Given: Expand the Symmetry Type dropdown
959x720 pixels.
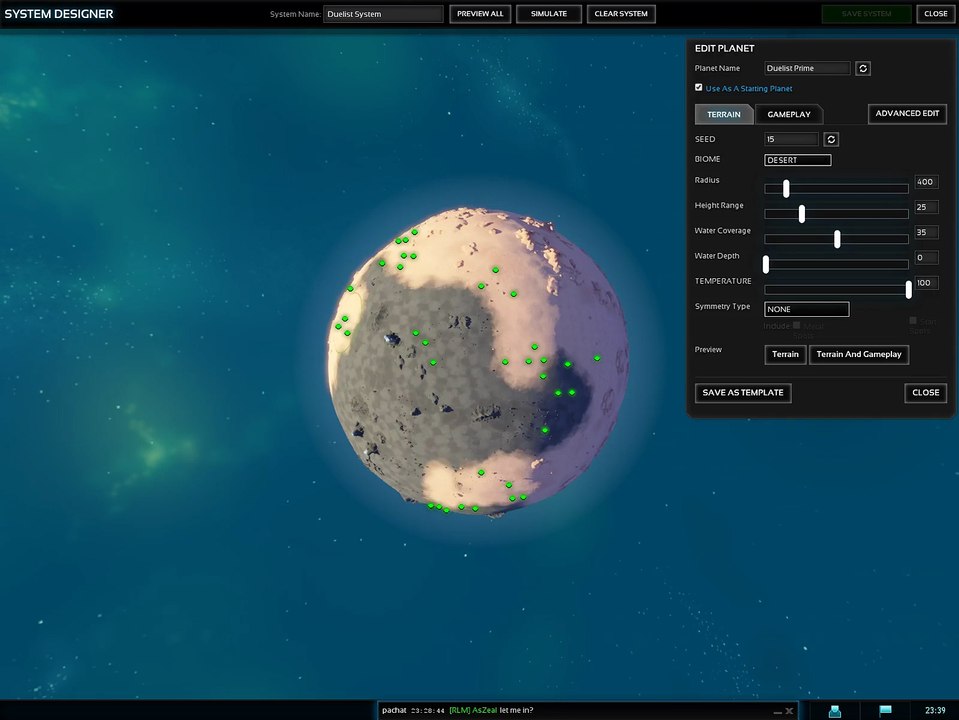Looking at the screenshot, I should pos(806,309).
